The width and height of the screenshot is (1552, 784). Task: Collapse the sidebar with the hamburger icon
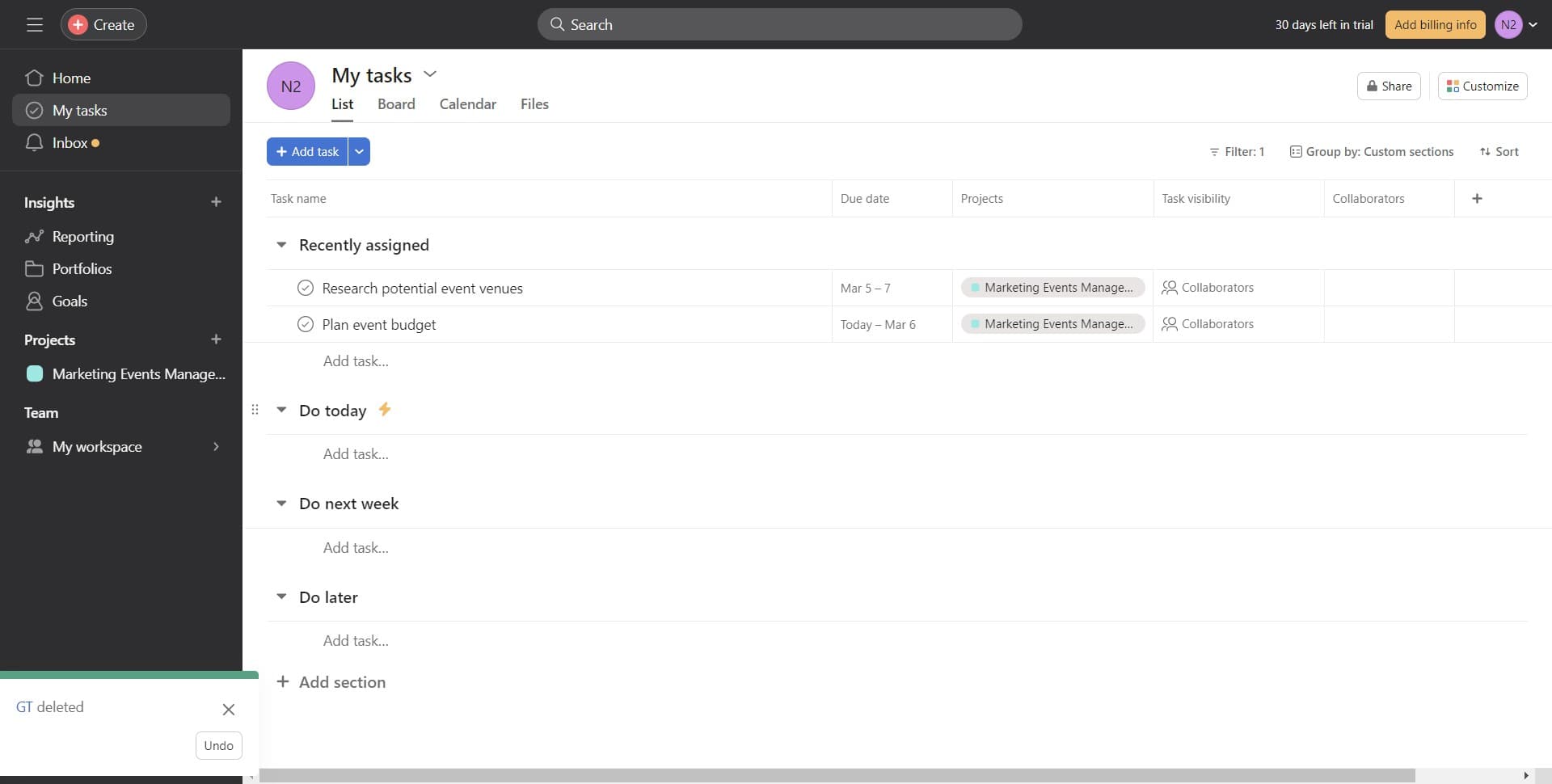click(x=35, y=24)
